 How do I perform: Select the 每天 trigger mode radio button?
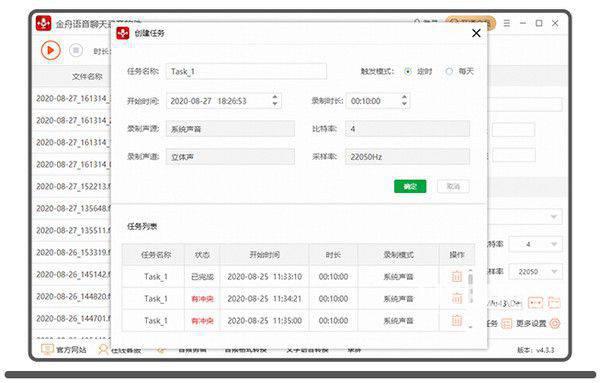click(x=449, y=72)
